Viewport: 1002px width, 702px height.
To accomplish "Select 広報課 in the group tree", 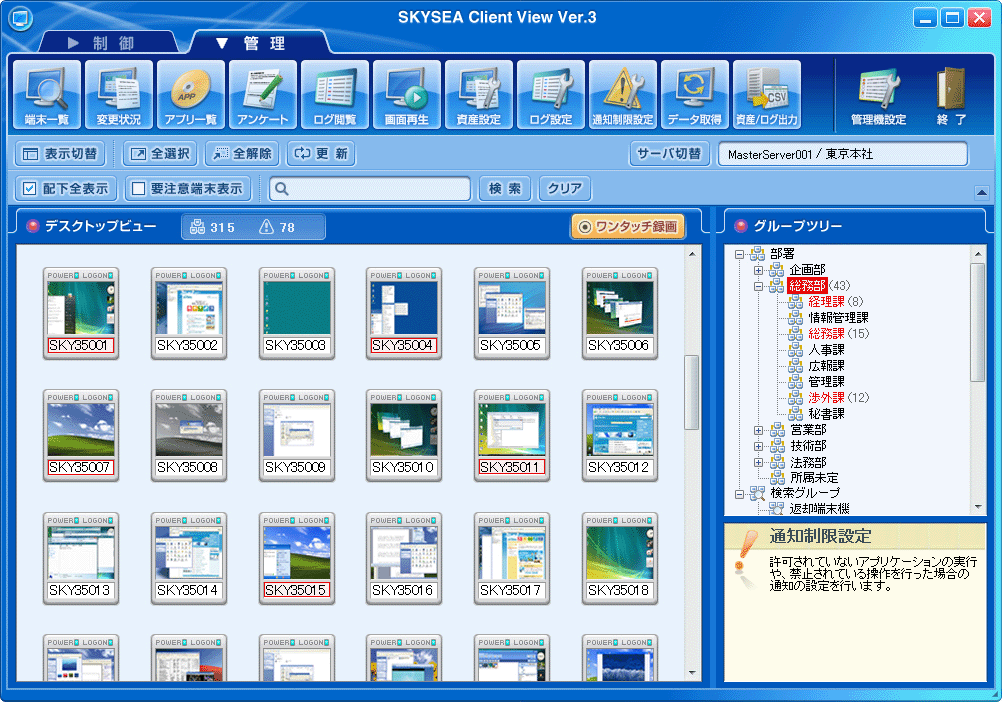I will click(x=826, y=365).
